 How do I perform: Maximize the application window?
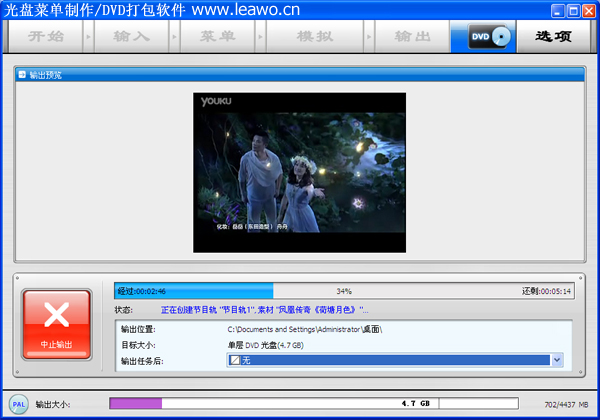pyautogui.click(x=573, y=11)
